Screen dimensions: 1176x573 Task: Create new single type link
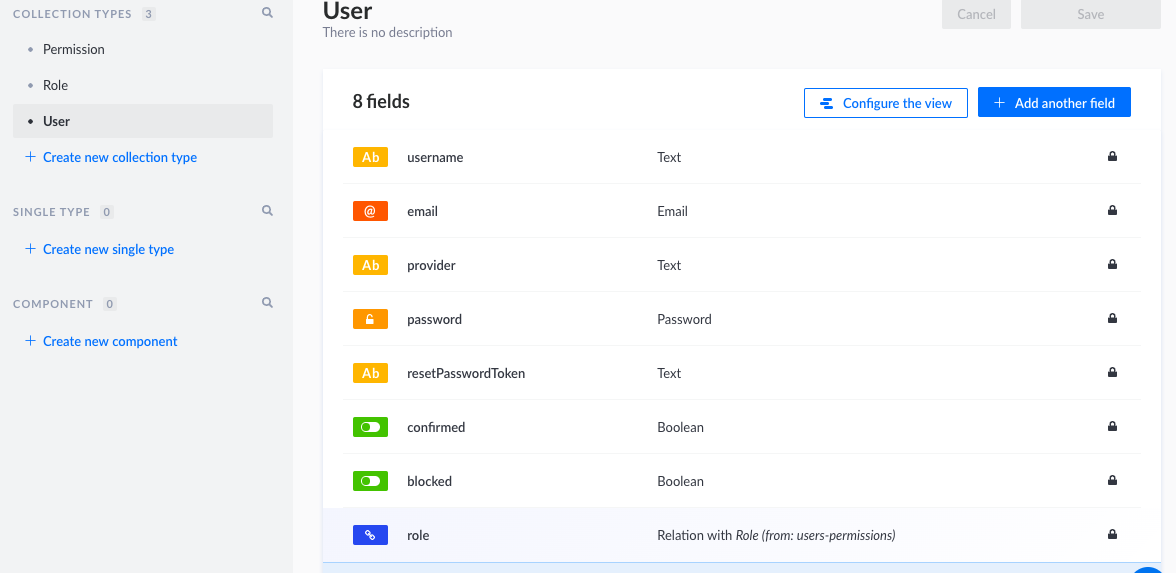(108, 249)
